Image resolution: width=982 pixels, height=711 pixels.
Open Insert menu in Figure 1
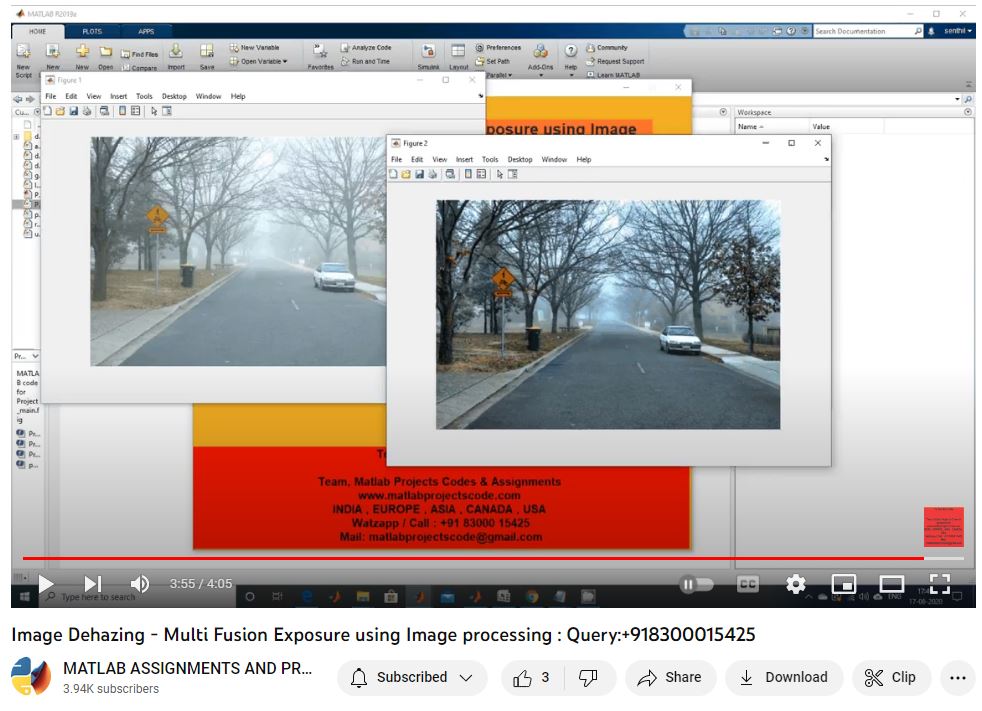click(118, 96)
